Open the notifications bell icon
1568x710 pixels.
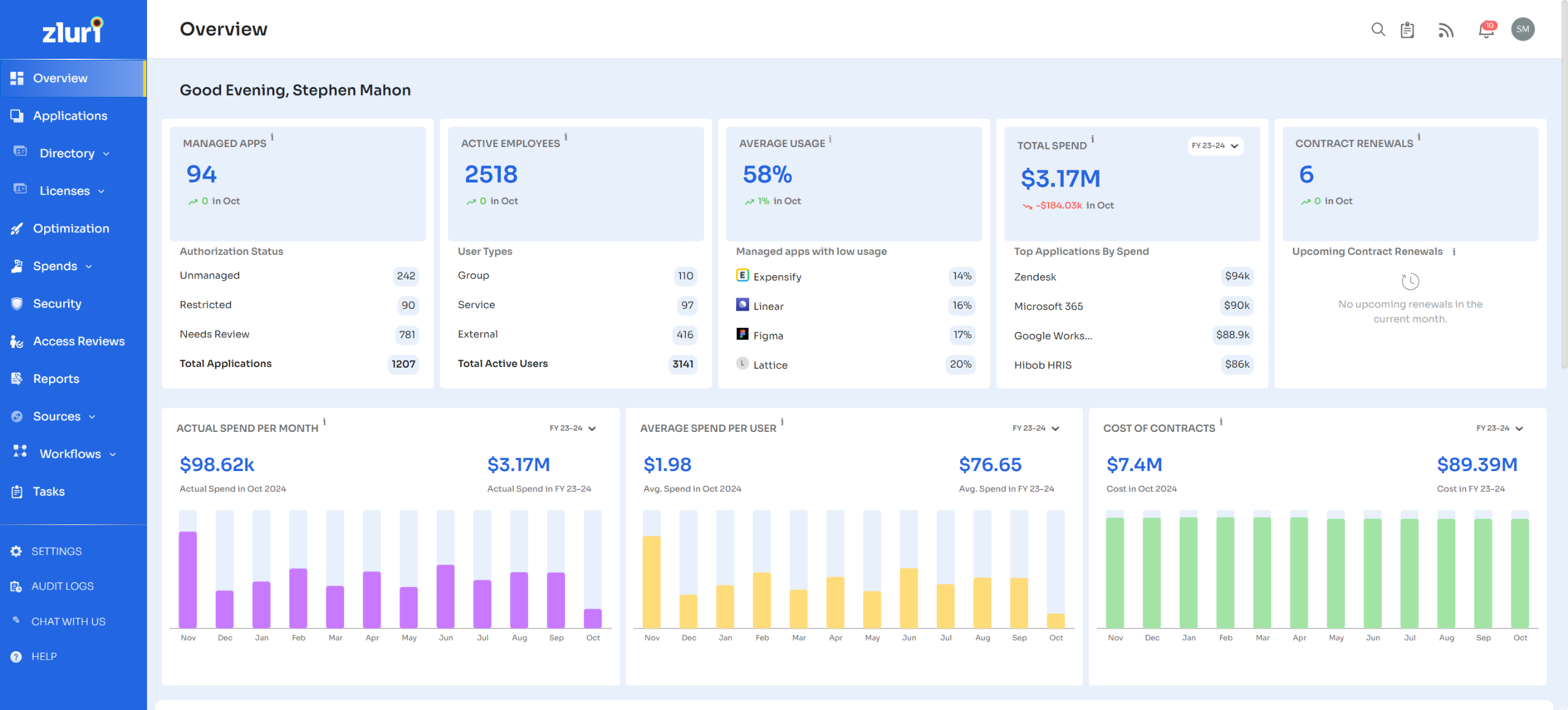coord(1486,29)
